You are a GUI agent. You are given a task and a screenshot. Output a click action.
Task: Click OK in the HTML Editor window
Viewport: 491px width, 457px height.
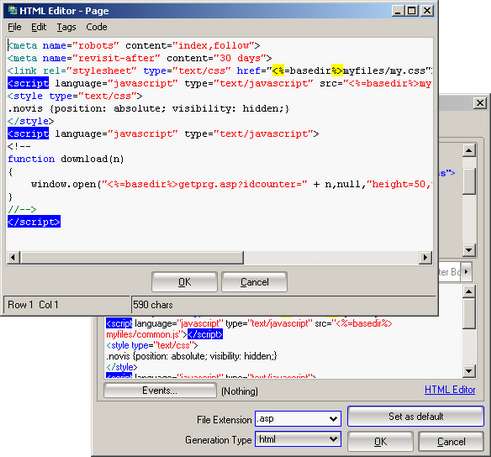[184, 282]
